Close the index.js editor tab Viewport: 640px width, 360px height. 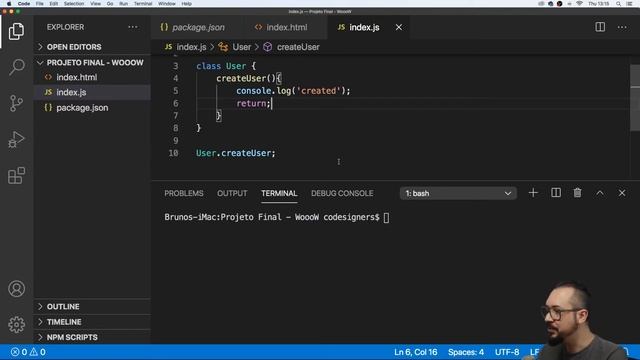[399, 27]
